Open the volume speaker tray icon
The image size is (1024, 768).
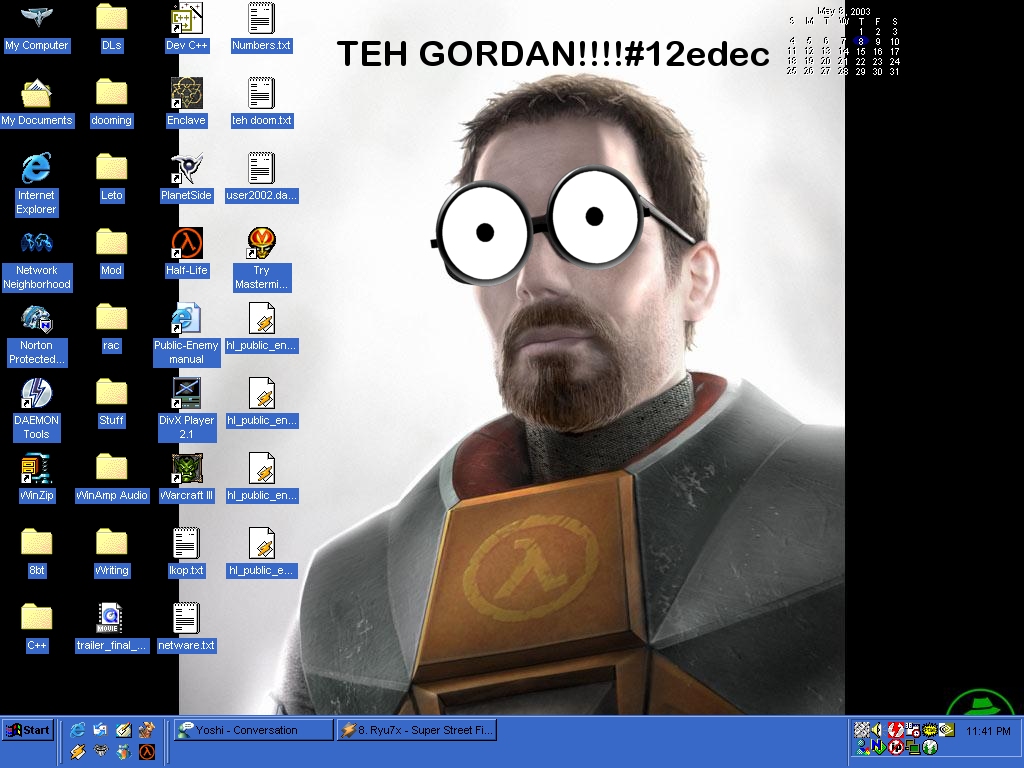[x=877, y=729]
